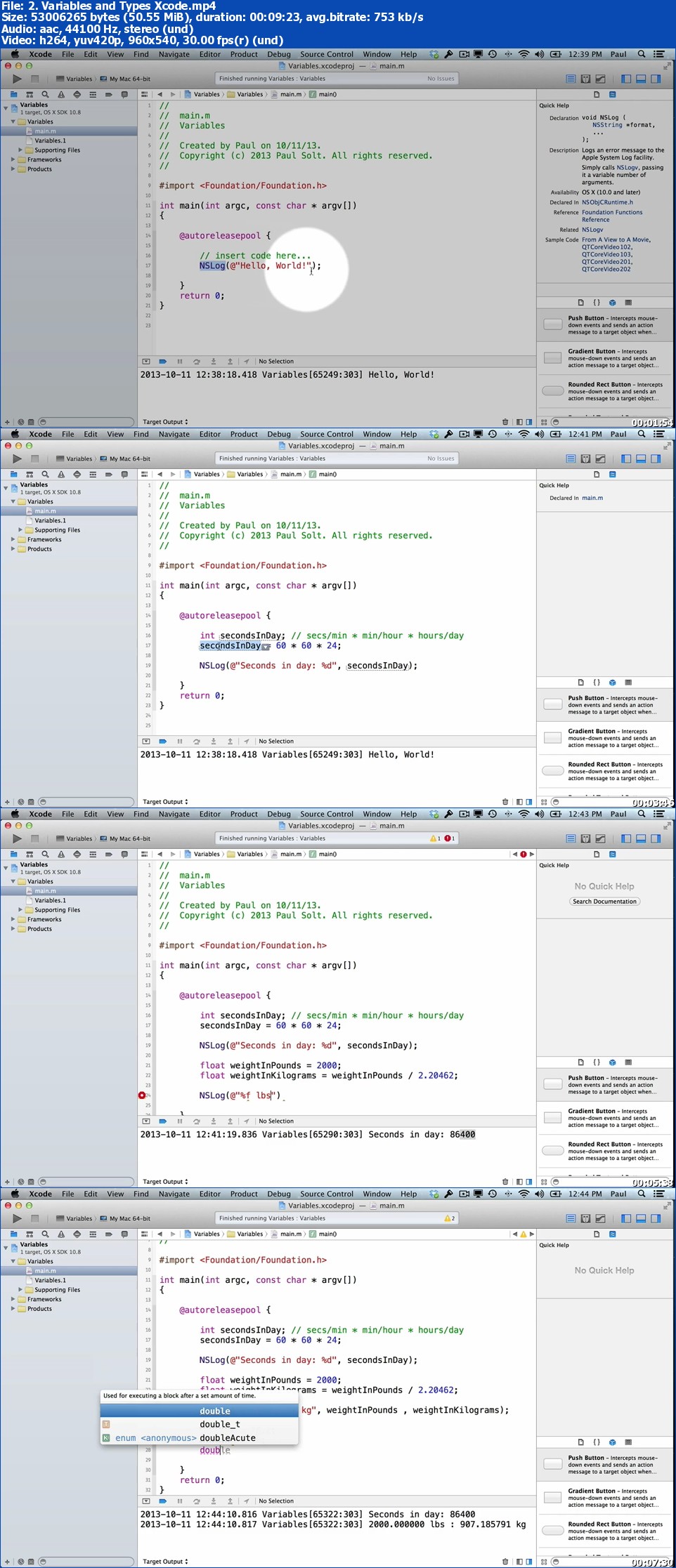Image resolution: width=676 pixels, height=1568 pixels.
Task: Open main.m Declared In link, 12:41 PM window
Action: pos(592,498)
